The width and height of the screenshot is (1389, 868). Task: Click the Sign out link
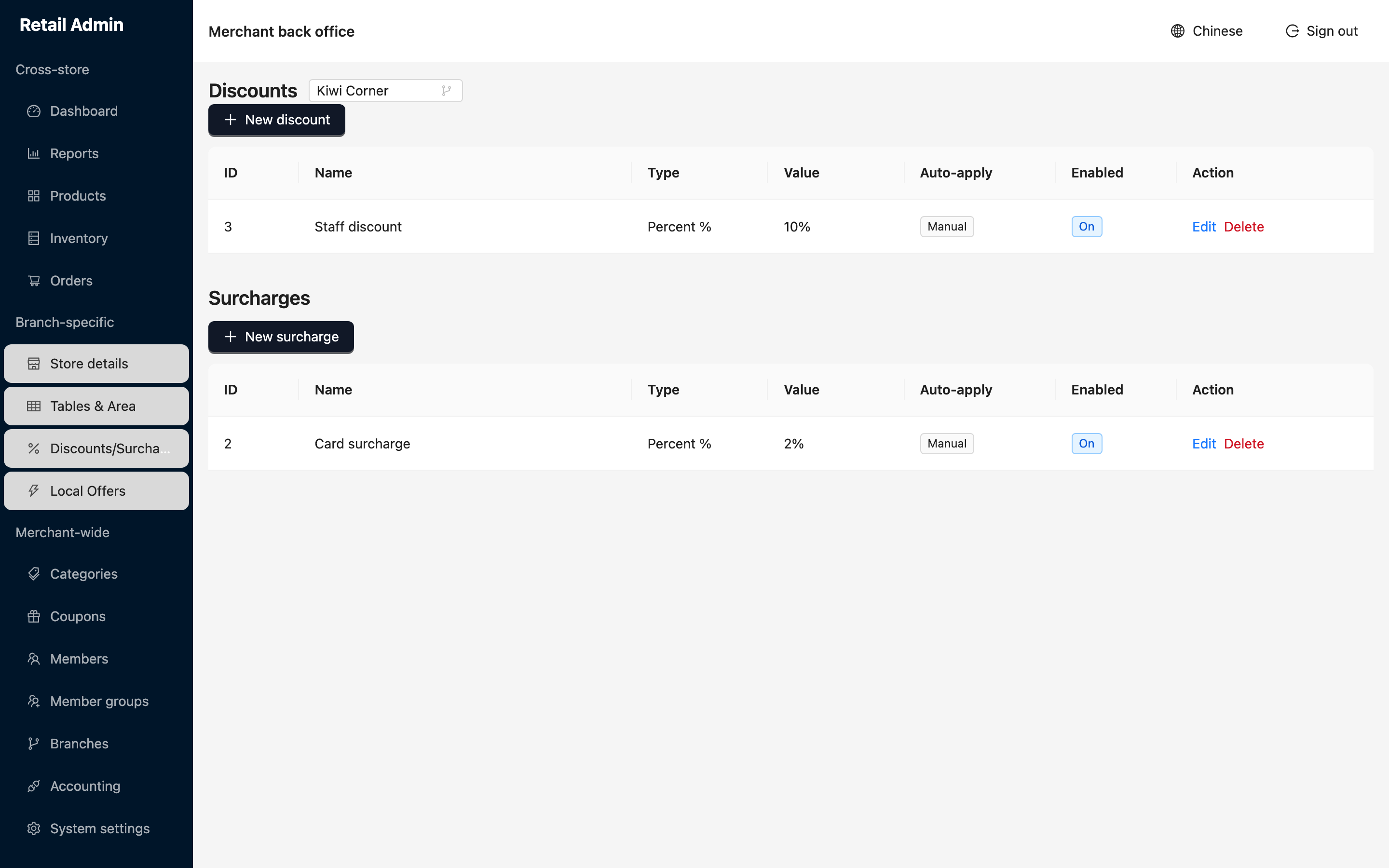(1321, 31)
